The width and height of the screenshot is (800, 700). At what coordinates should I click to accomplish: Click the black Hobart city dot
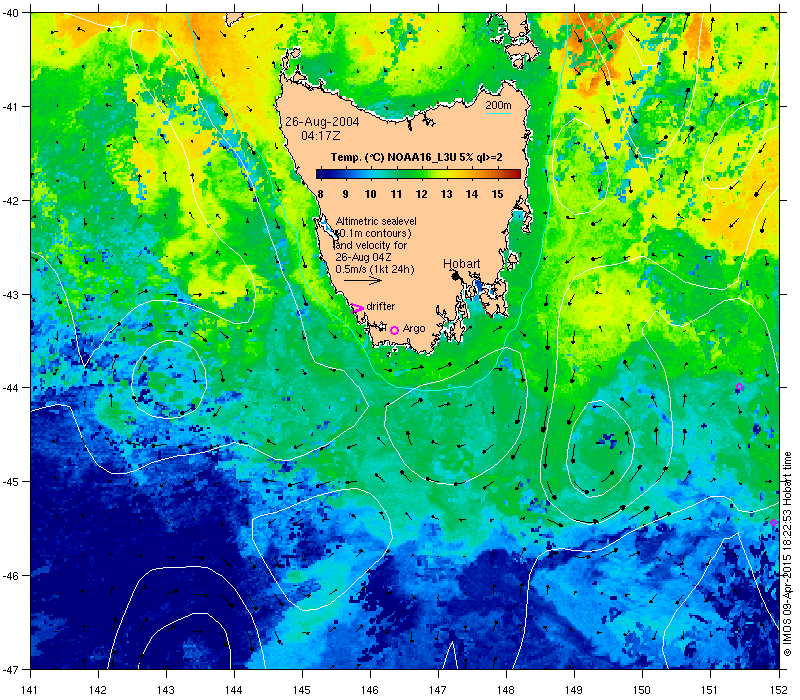pyautogui.click(x=456, y=276)
